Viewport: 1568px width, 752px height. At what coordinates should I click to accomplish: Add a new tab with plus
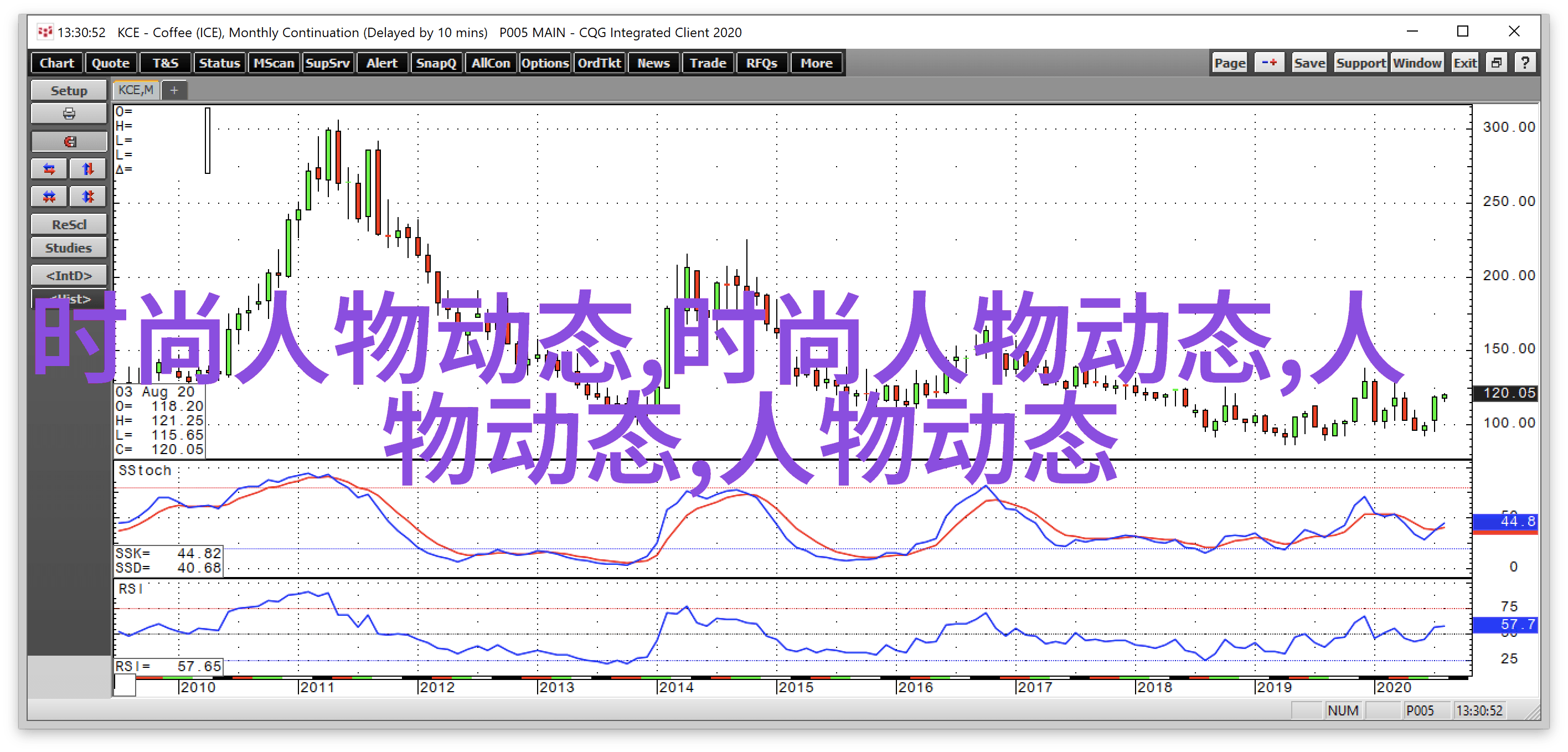pos(174,90)
